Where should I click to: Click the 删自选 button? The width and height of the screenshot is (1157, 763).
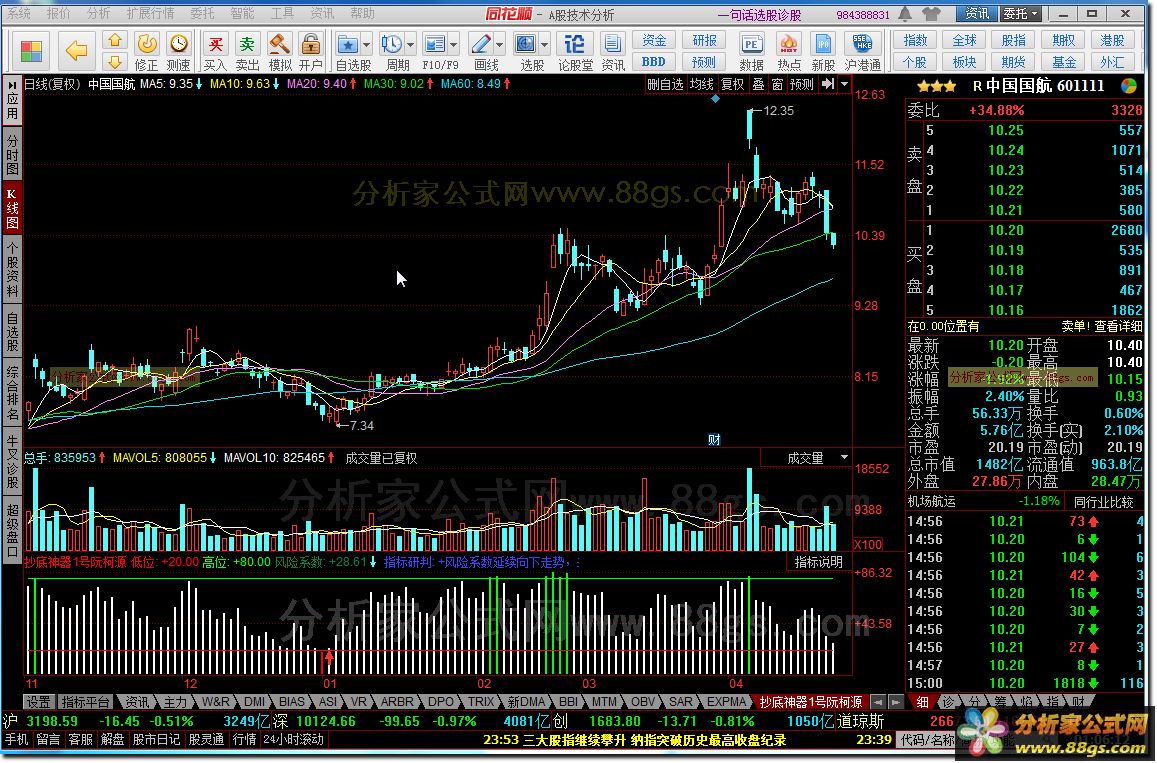click(665, 85)
